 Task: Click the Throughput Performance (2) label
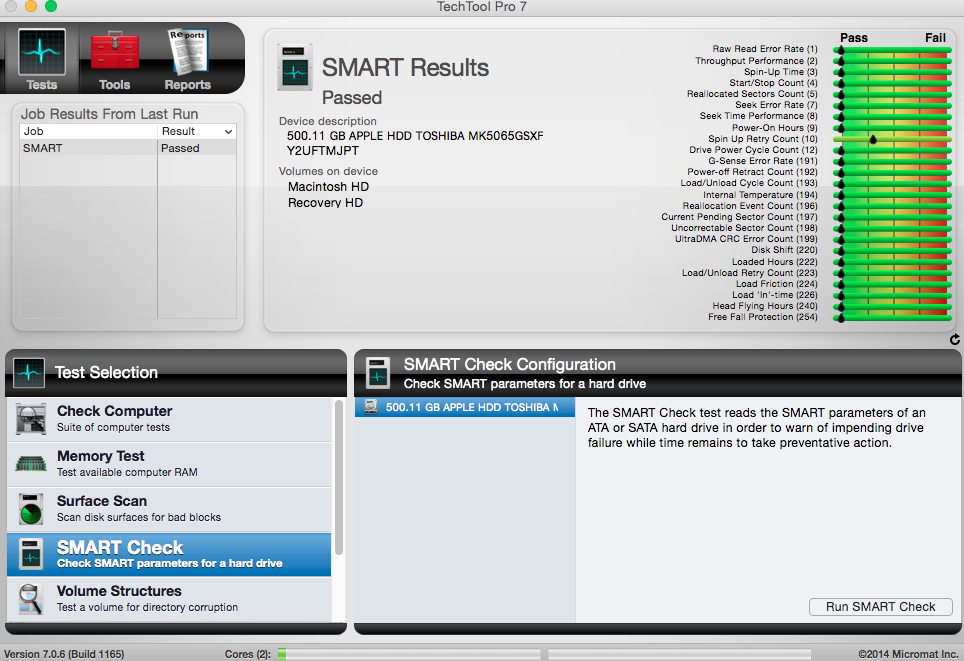[756, 61]
